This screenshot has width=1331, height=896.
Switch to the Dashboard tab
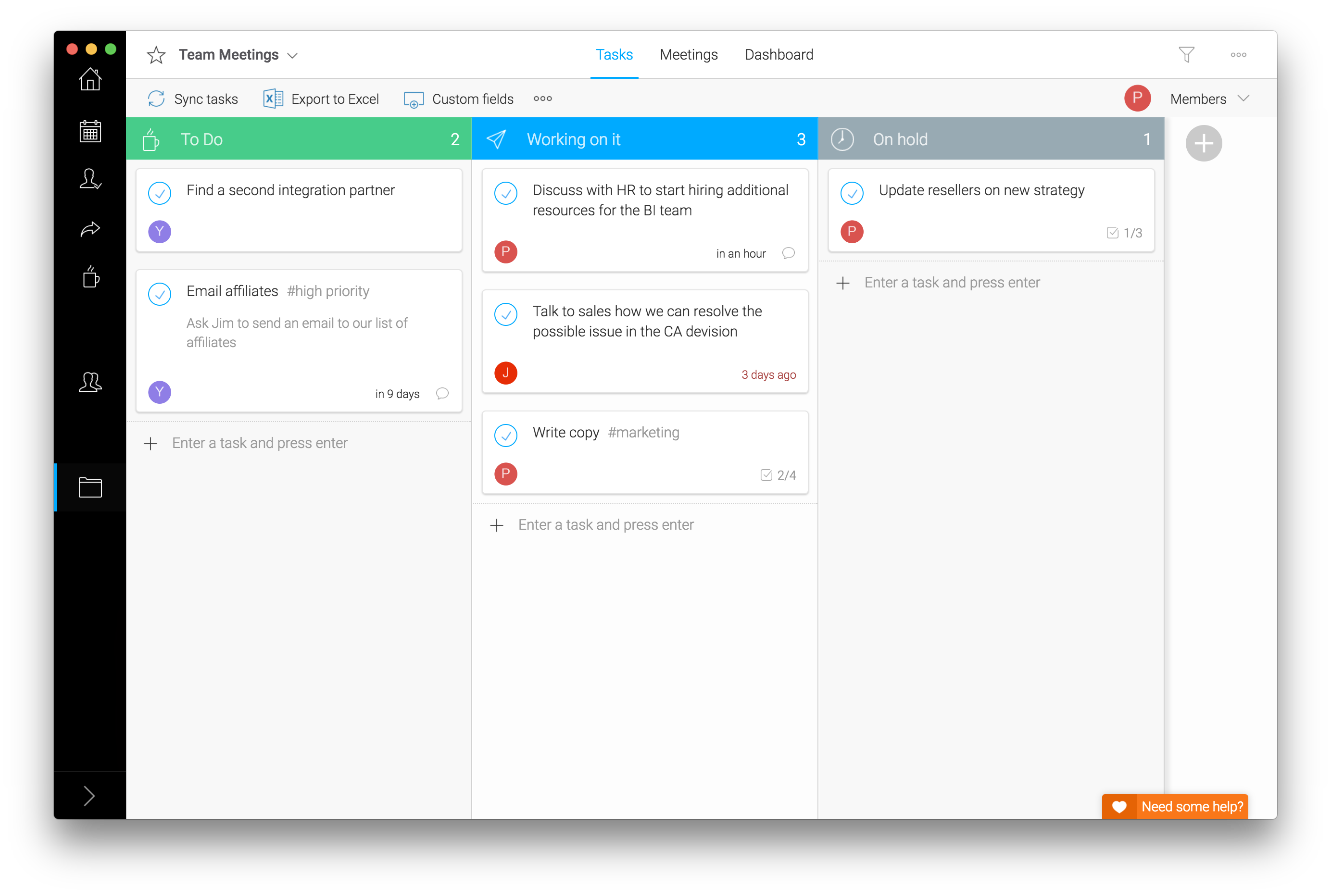[779, 55]
